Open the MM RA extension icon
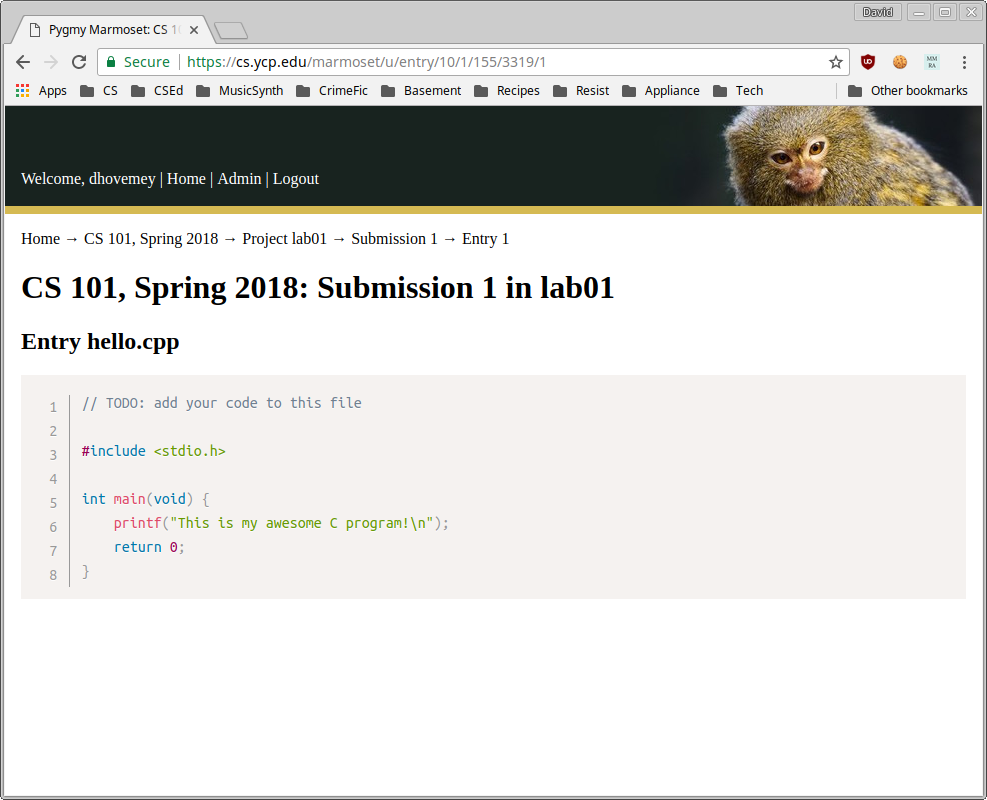The height and width of the screenshot is (800, 987). point(932,62)
